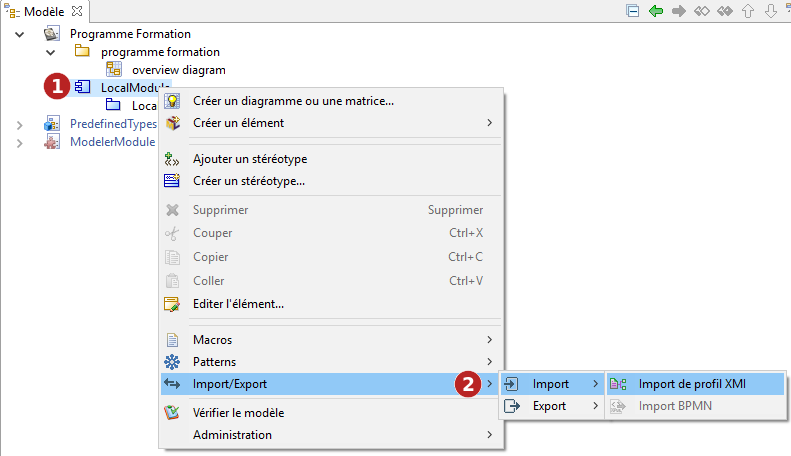The height and width of the screenshot is (456, 791).
Task: Collapse the Programme Formation project node
Action: click(19, 34)
